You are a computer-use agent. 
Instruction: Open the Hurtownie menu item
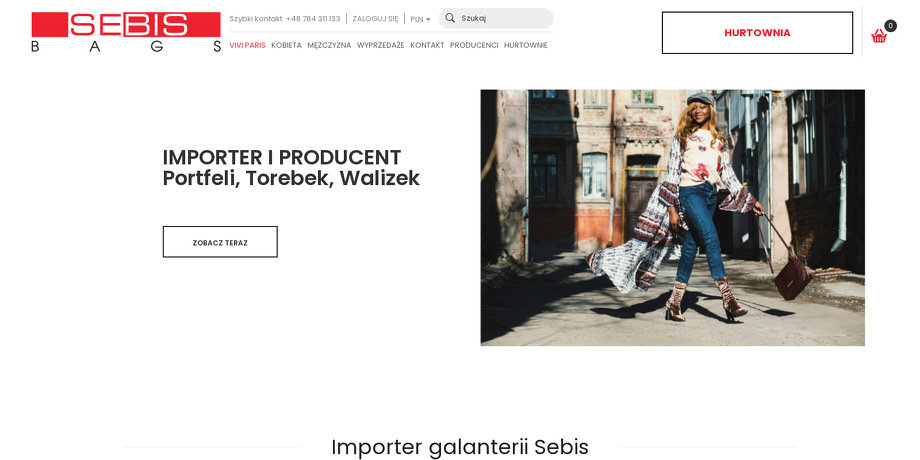526,45
